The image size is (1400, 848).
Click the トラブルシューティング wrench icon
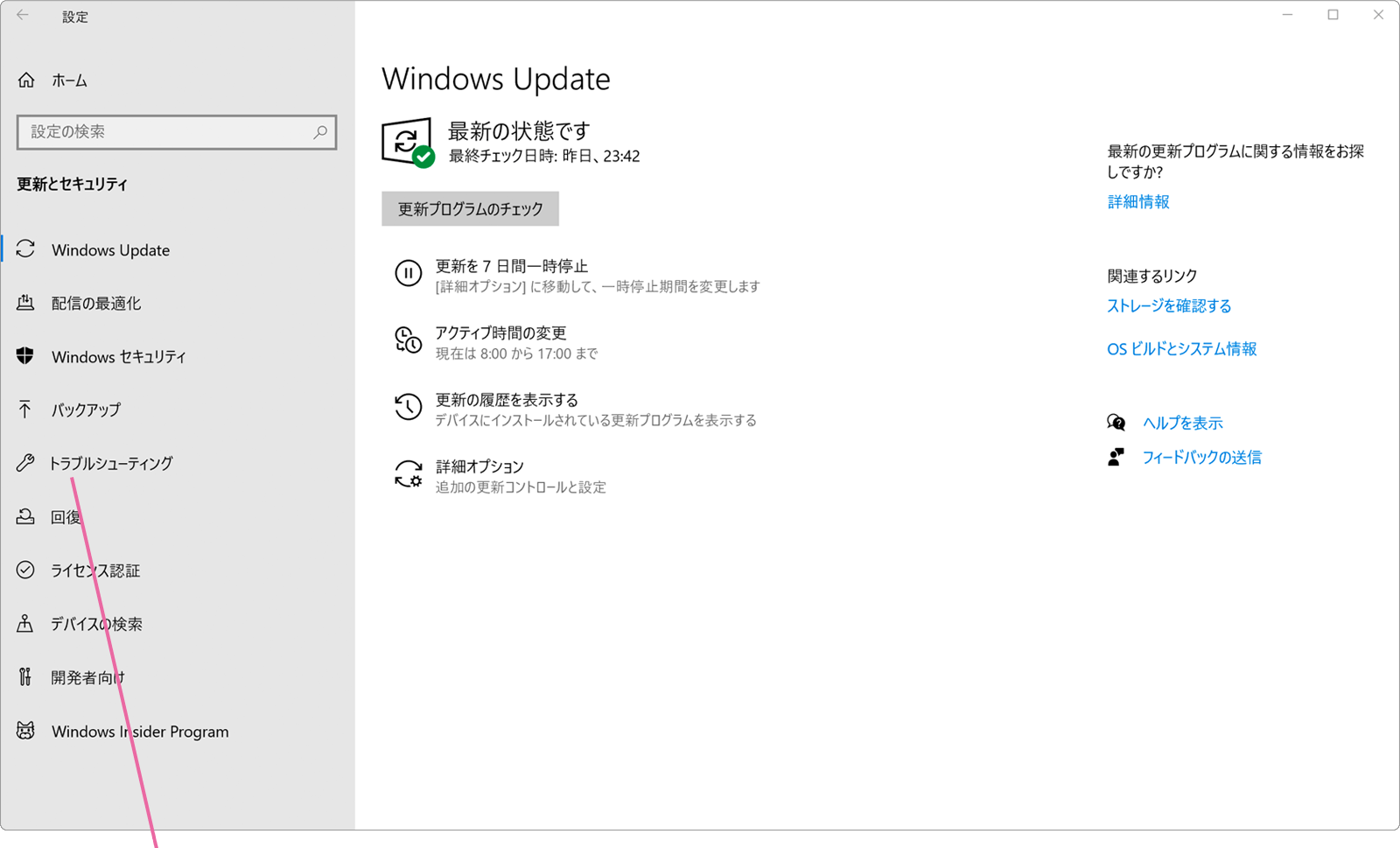click(25, 463)
